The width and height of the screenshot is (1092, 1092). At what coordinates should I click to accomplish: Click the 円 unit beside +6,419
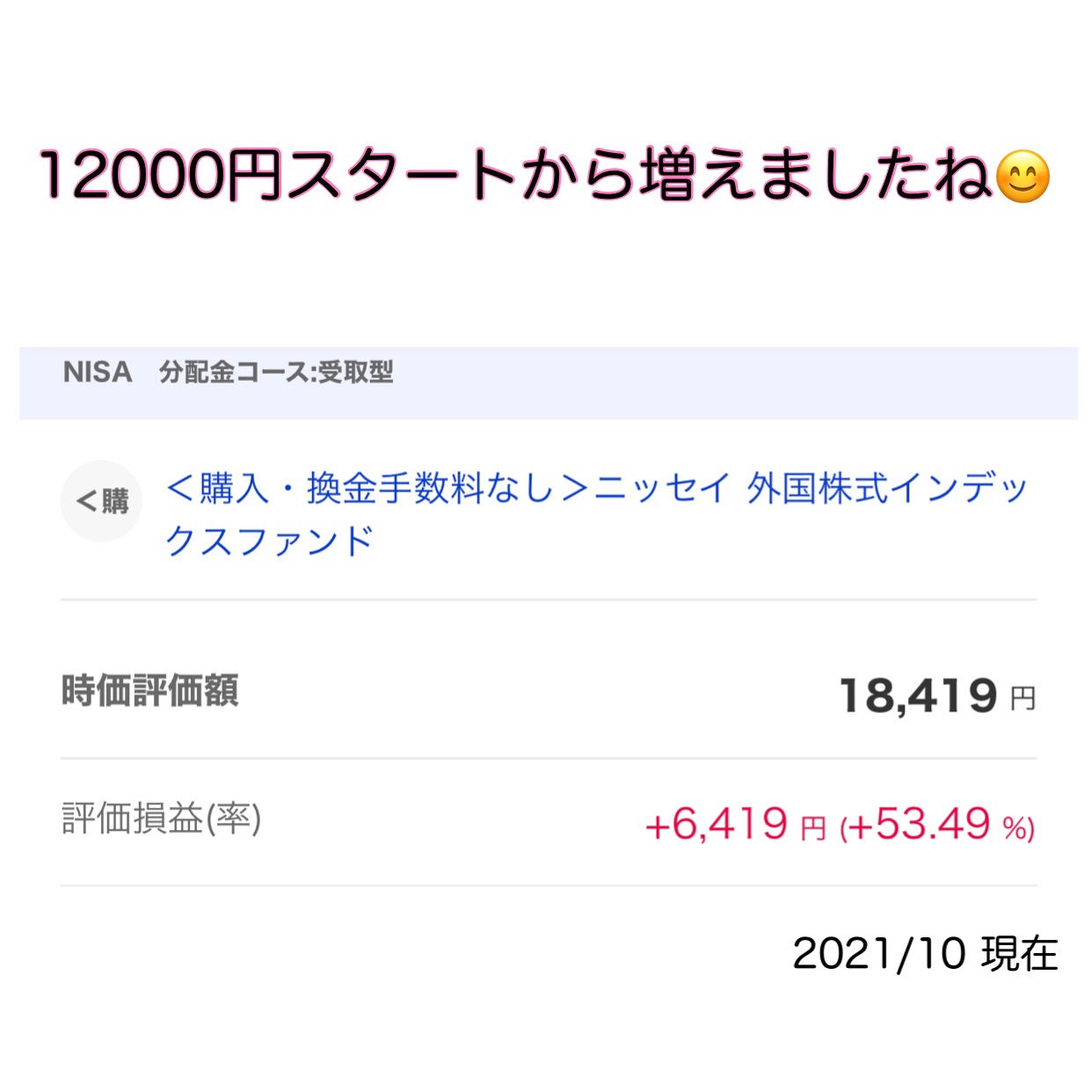pyautogui.click(x=813, y=828)
